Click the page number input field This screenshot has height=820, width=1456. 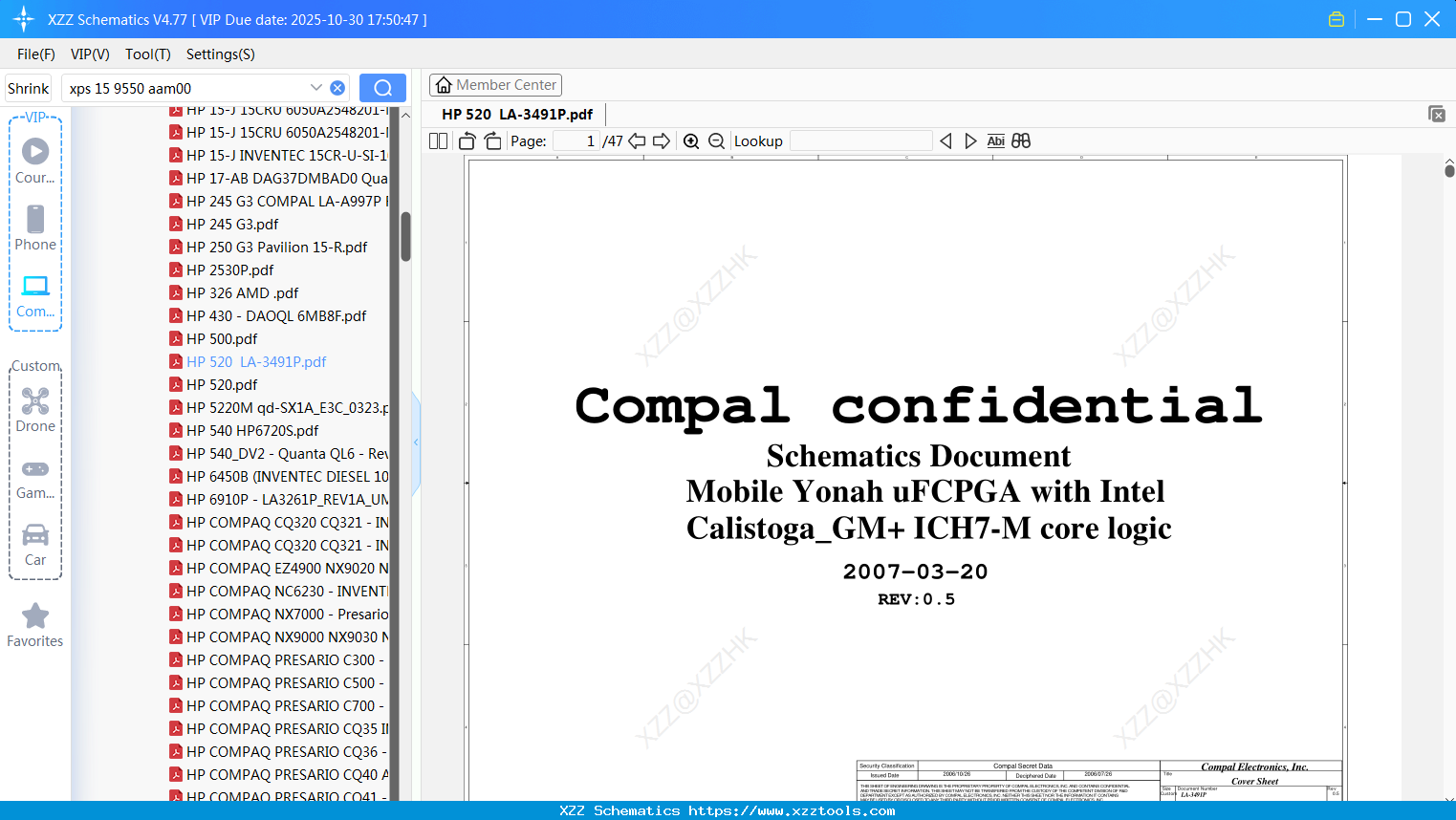tap(576, 141)
